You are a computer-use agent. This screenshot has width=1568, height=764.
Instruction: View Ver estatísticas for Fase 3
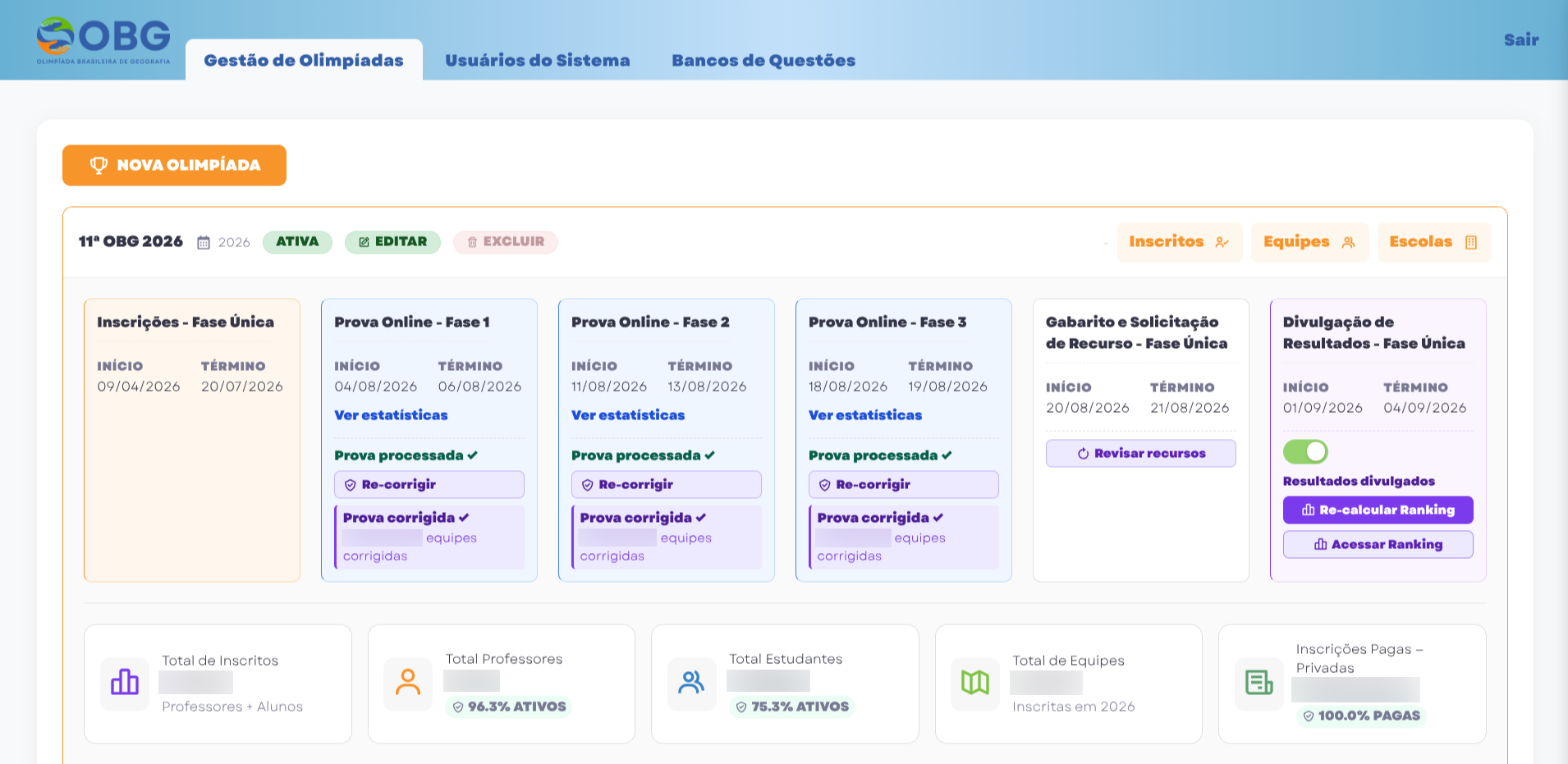coord(865,415)
